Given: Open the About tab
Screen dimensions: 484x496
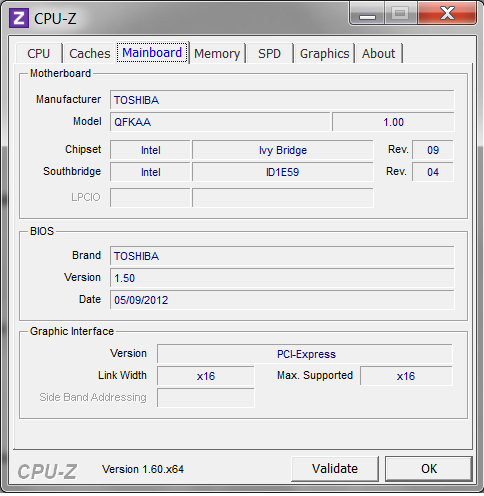Looking at the screenshot, I should 378,53.
